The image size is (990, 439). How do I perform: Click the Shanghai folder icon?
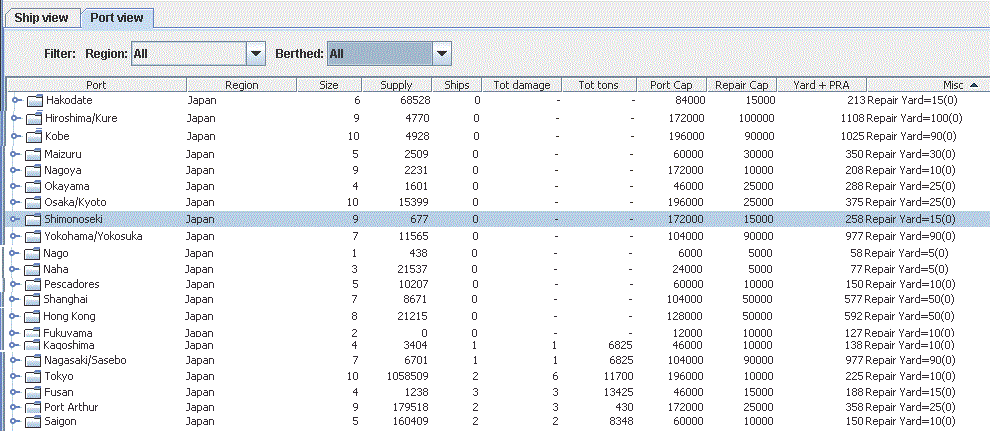click(33, 299)
